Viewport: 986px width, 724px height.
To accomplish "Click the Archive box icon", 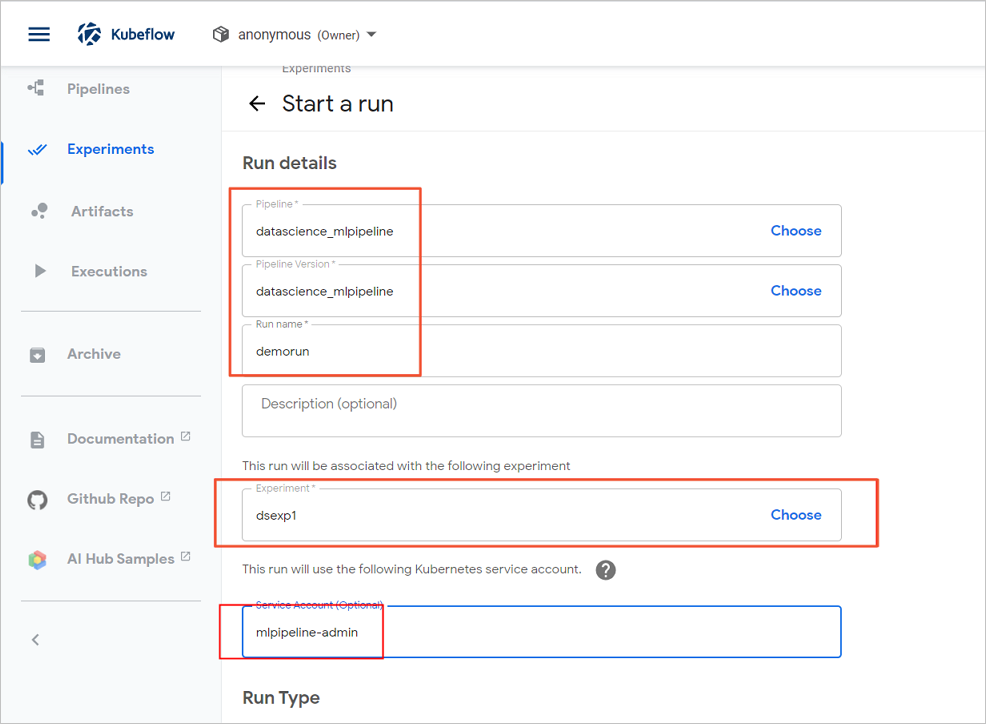I will pyautogui.click(x=38, y=354).
